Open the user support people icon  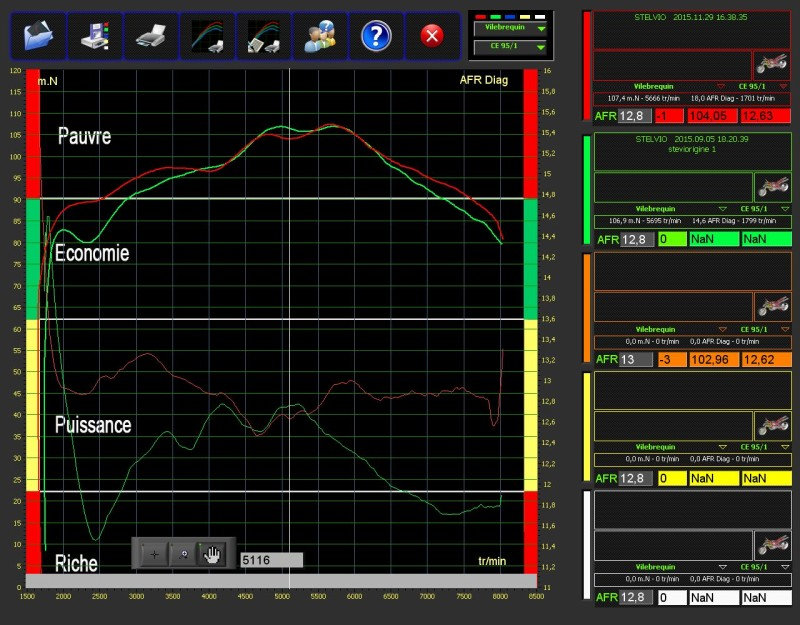320,36
